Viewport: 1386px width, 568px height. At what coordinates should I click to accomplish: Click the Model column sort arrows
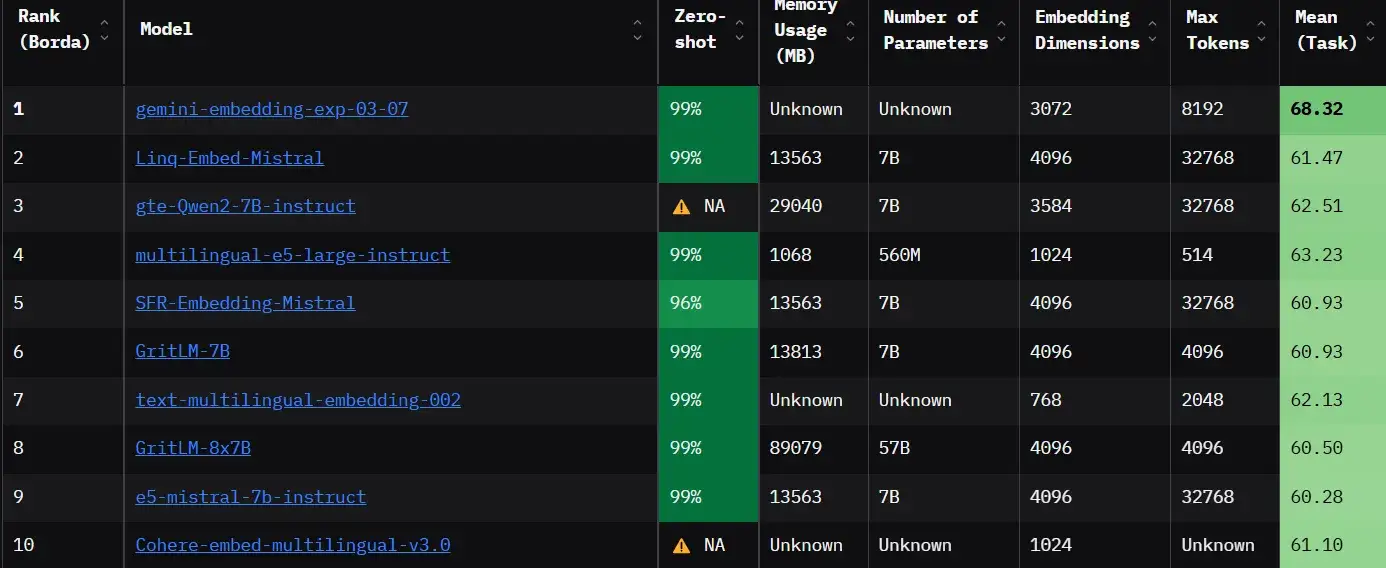(x=638, y=30)
